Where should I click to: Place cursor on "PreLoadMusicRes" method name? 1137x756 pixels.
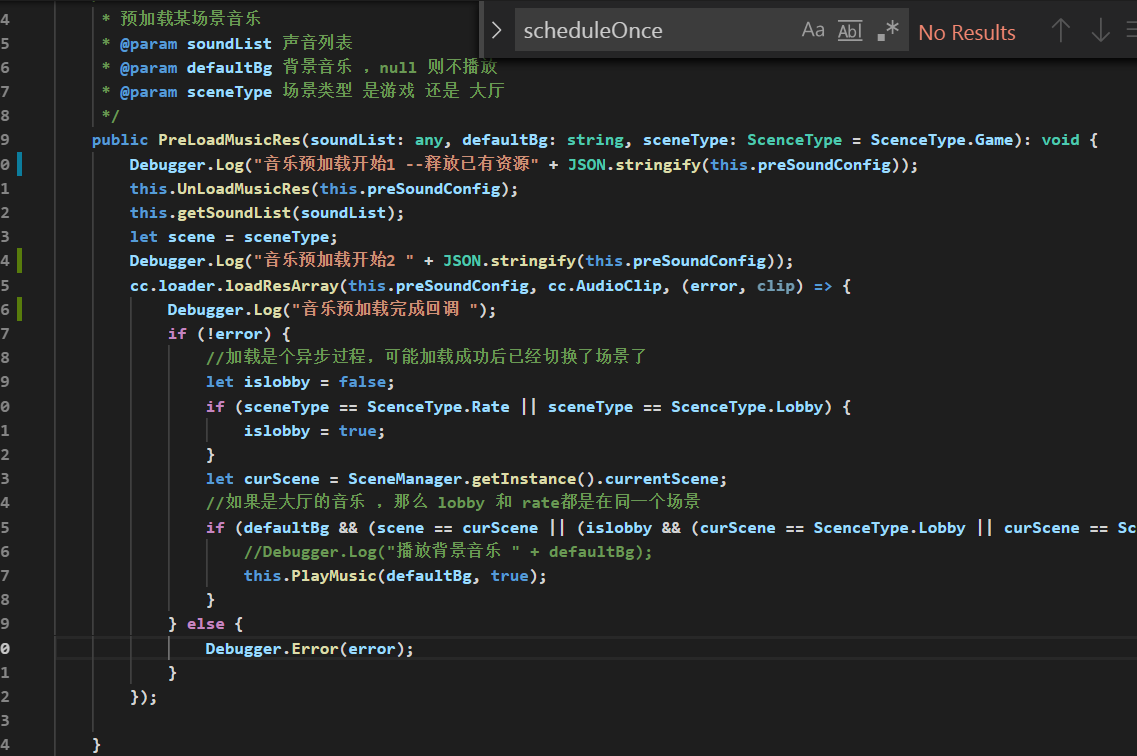(x=230, y=140)
